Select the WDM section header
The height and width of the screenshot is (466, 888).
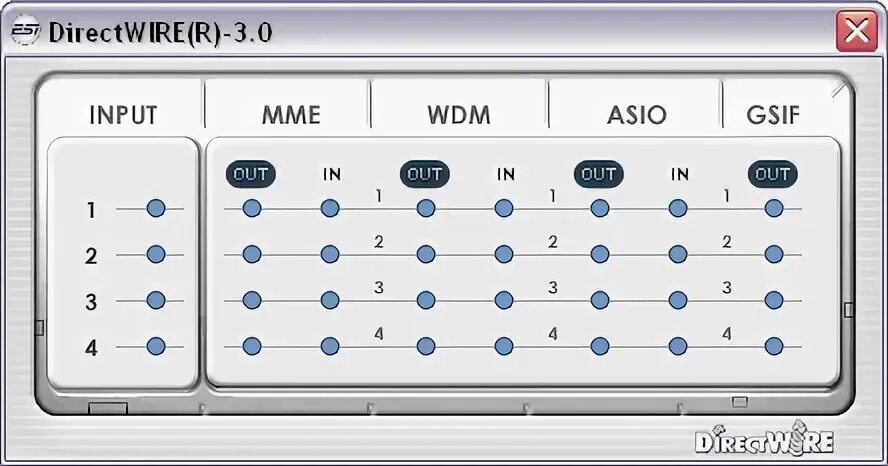pyautogui.click(x=459, y=116)
